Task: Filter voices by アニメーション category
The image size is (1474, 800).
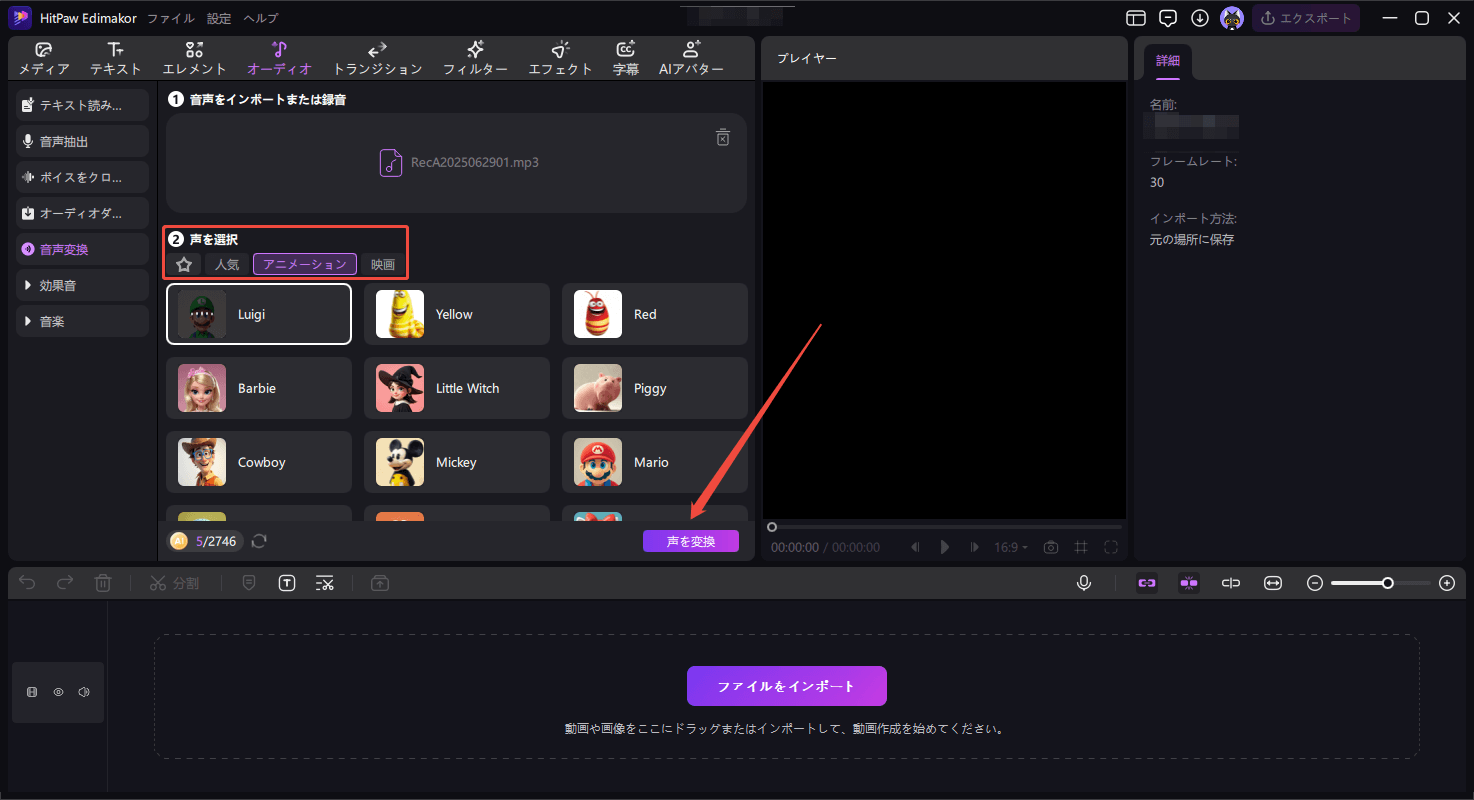Action: click(305, 265)
